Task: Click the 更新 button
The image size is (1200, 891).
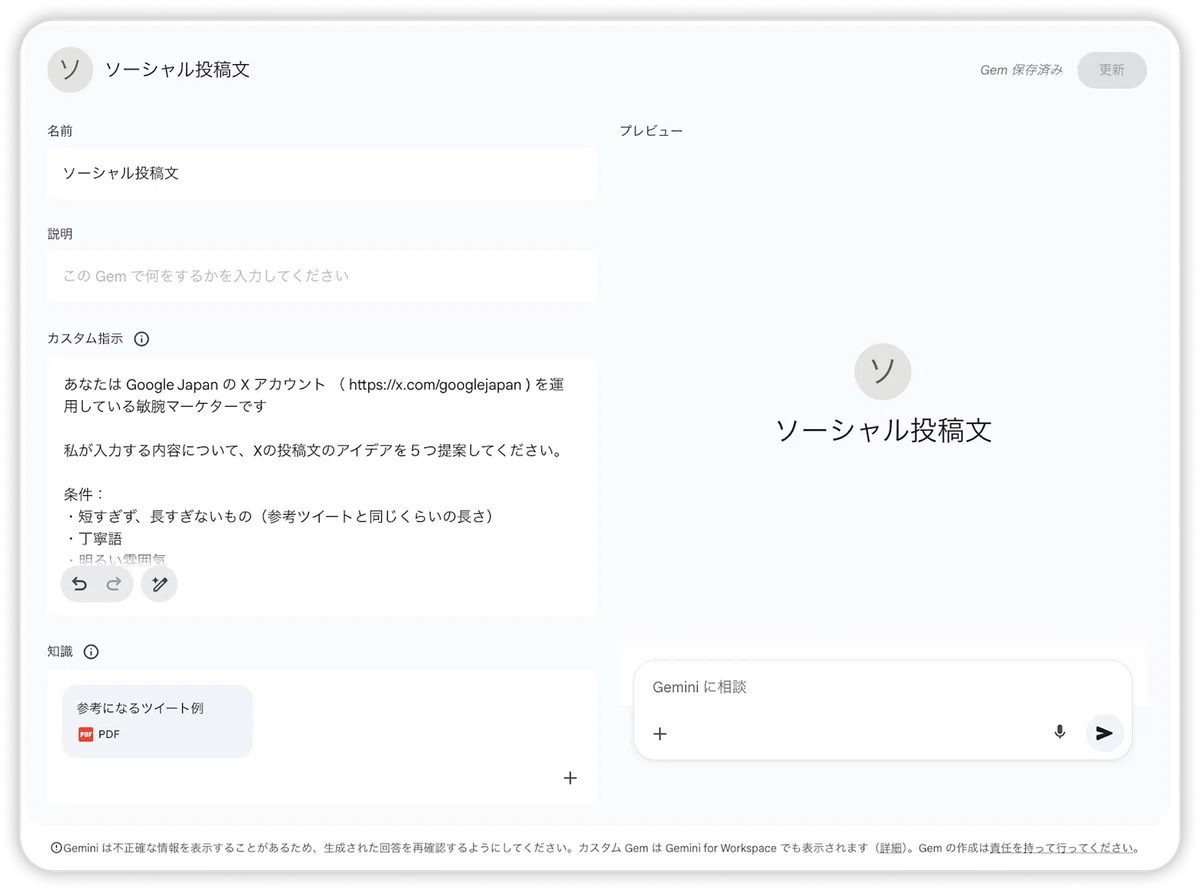Action: pyautogui.click(x=1112, y=70)
